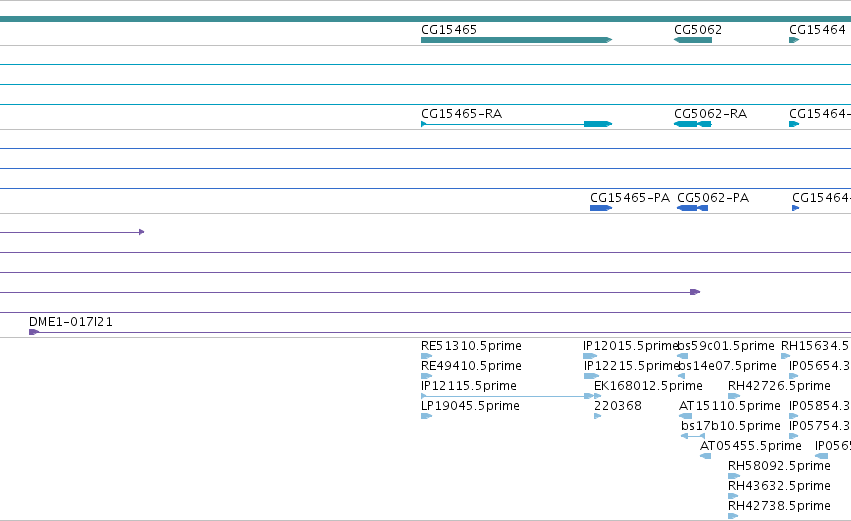Select the blue CG5062-PA CDS glyph
The width and height of the screenshot is (851, 521).
click(x=693, y=208)
